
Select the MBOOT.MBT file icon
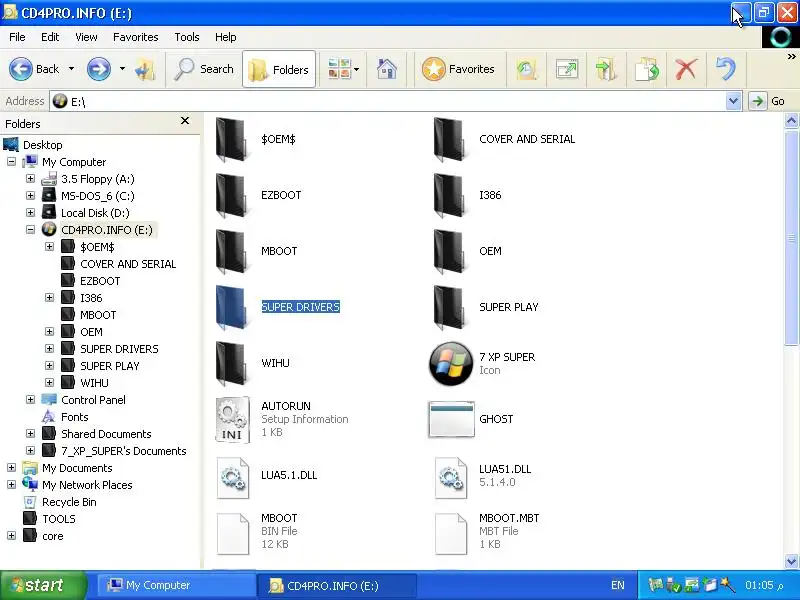[451, 534]
